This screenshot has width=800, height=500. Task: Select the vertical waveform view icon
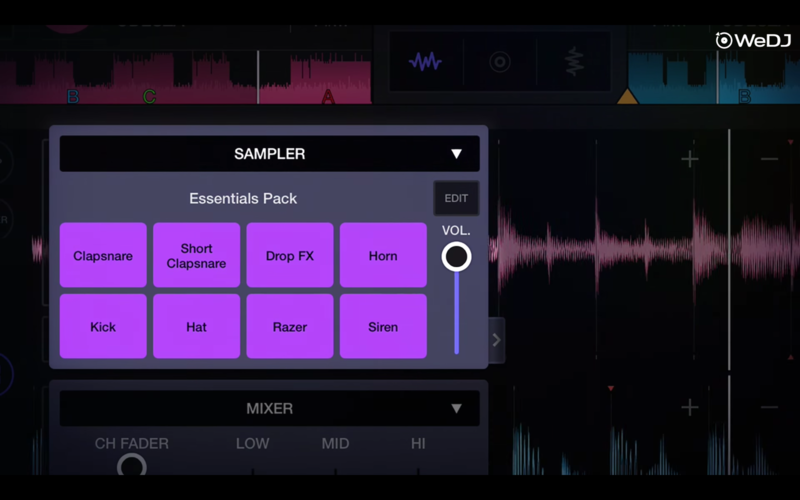pos(573,62)
